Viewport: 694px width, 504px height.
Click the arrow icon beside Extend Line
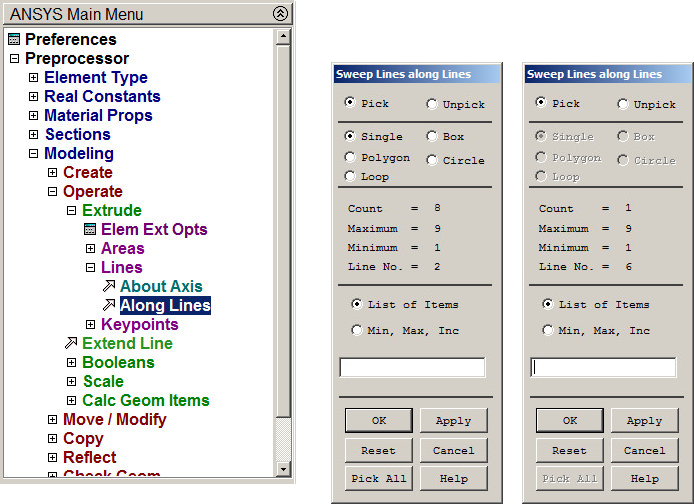(x=71, y=344)
